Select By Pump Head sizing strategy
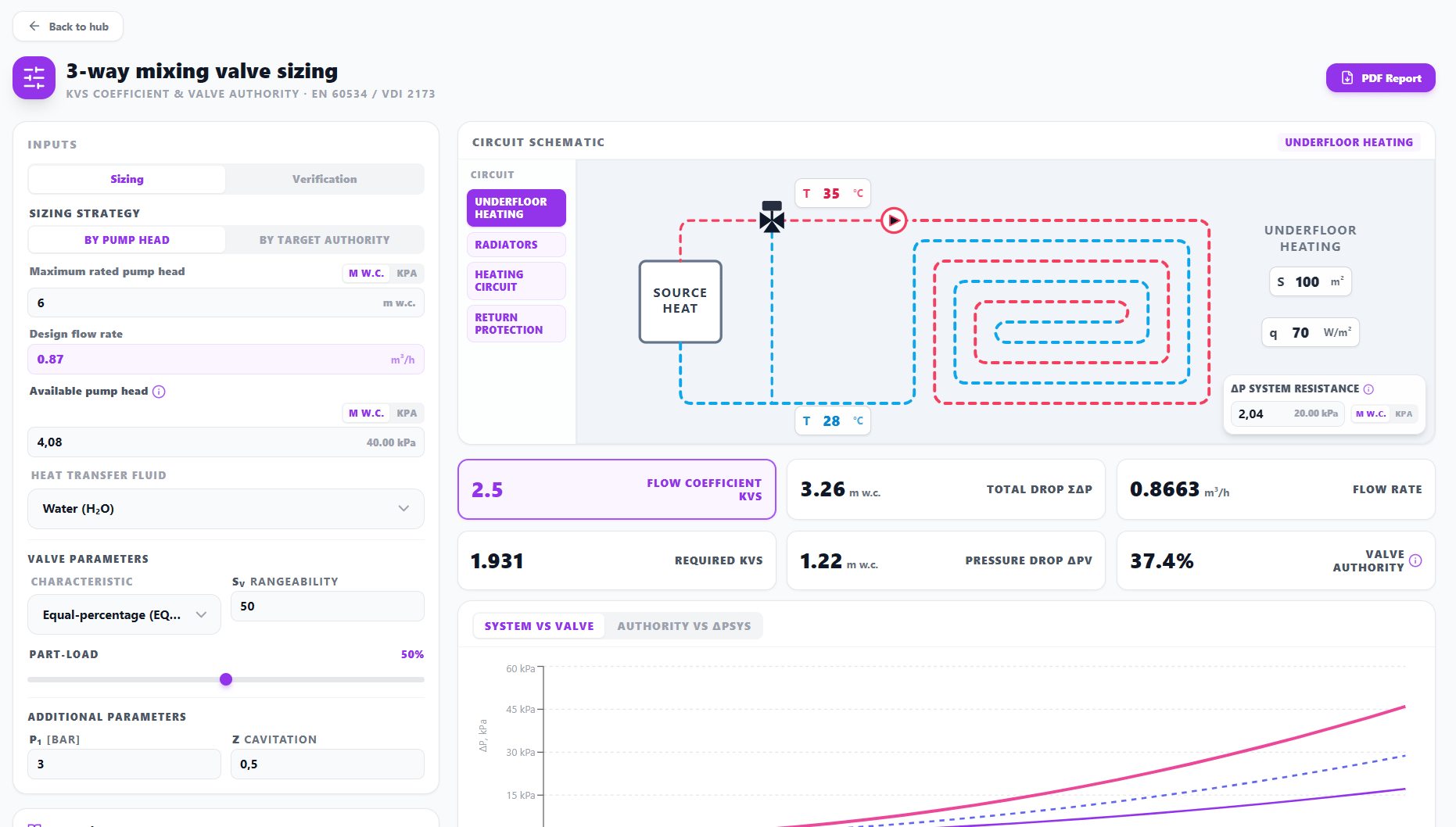 coord(127,240)
